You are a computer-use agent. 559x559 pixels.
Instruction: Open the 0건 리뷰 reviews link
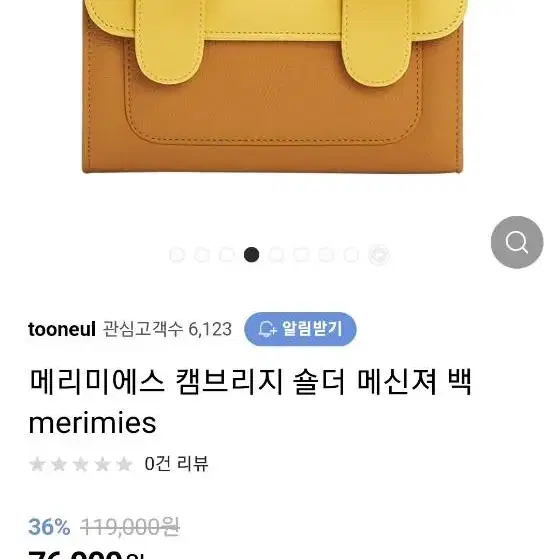click(x=176, y=464)
